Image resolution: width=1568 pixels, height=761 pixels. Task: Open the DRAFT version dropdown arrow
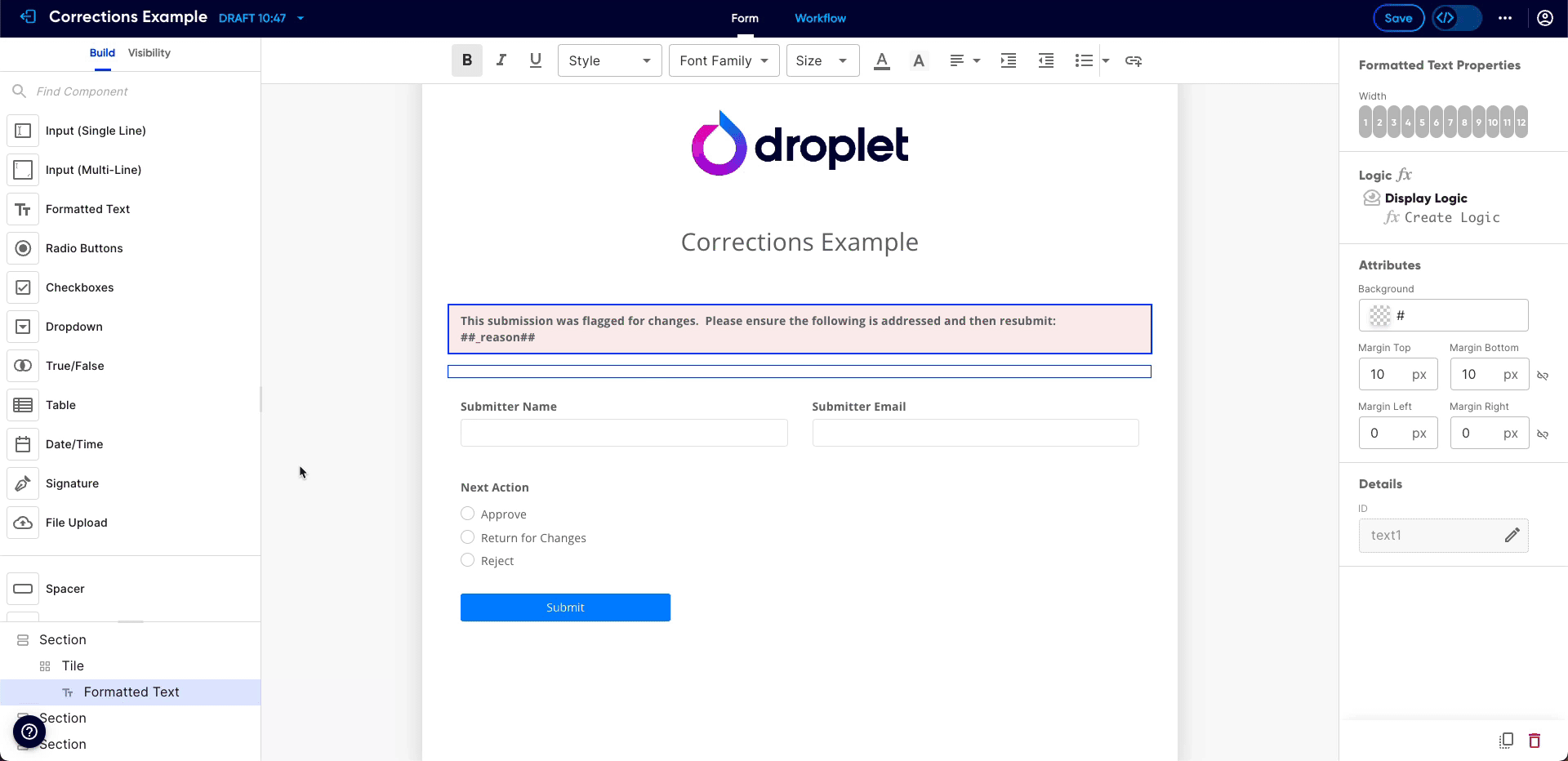point(301,18)
